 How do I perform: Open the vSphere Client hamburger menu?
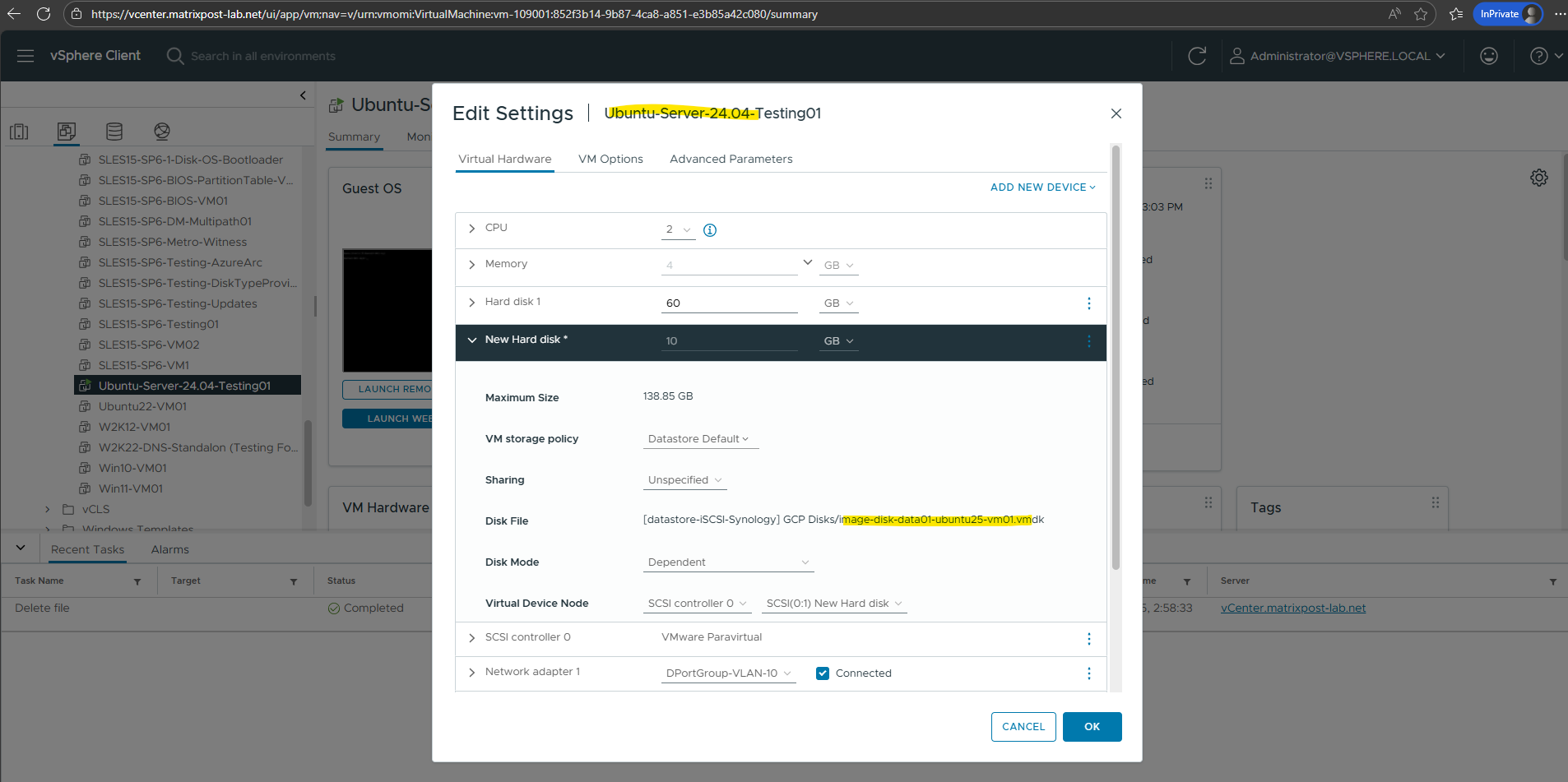click(x=26, y=56)
